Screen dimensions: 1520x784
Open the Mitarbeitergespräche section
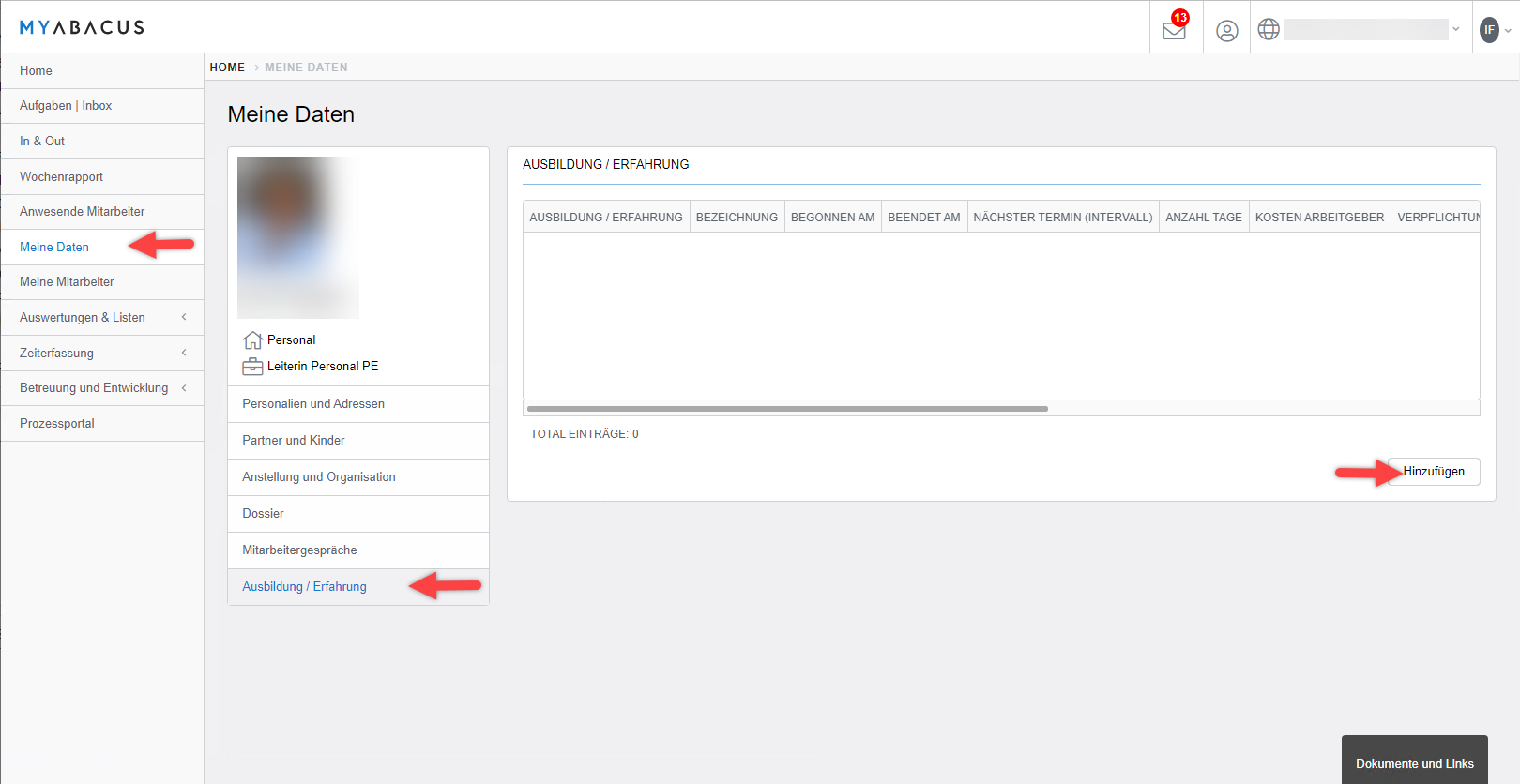pos(358,550)
